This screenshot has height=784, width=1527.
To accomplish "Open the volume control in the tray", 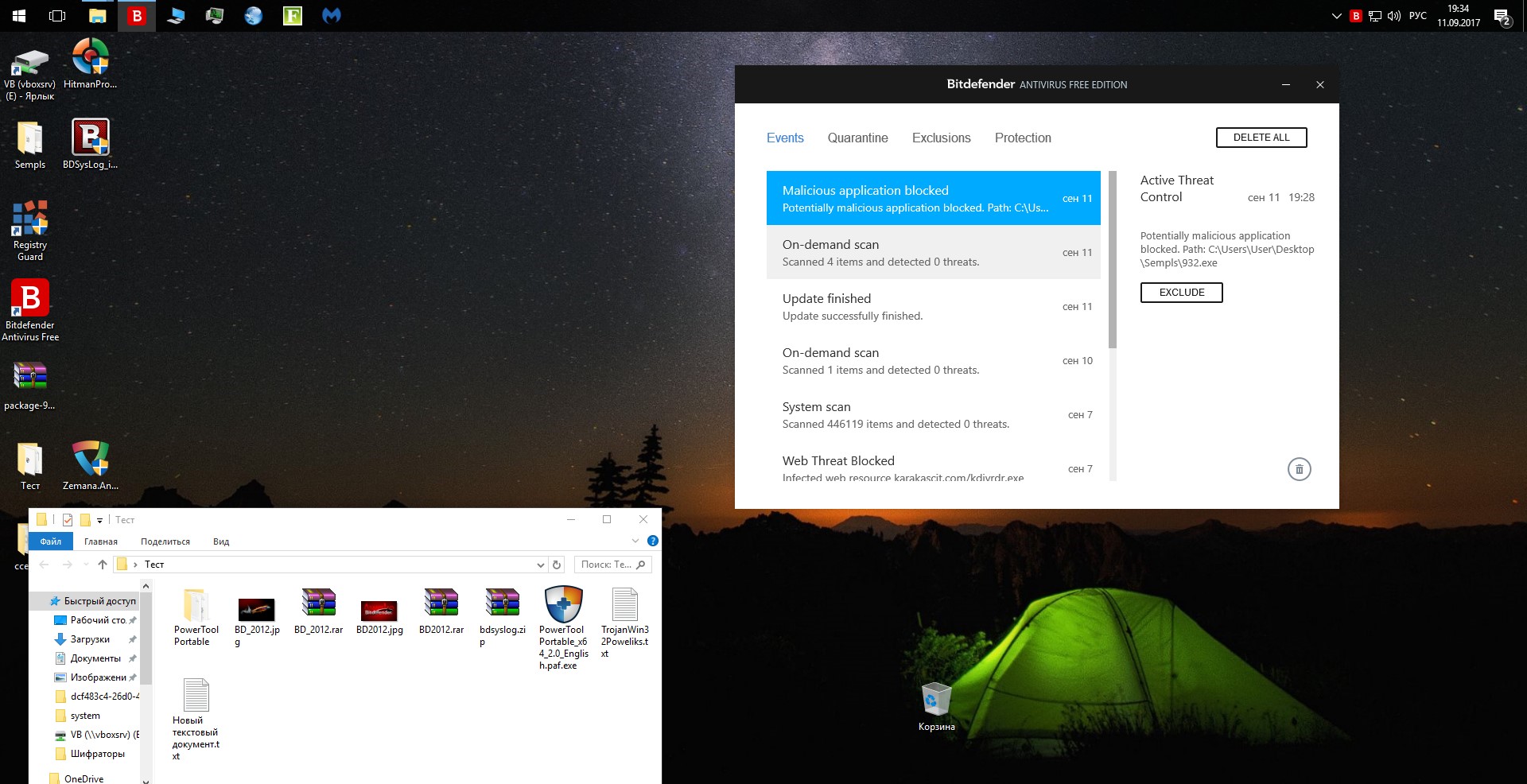I will coord(1394,16).
